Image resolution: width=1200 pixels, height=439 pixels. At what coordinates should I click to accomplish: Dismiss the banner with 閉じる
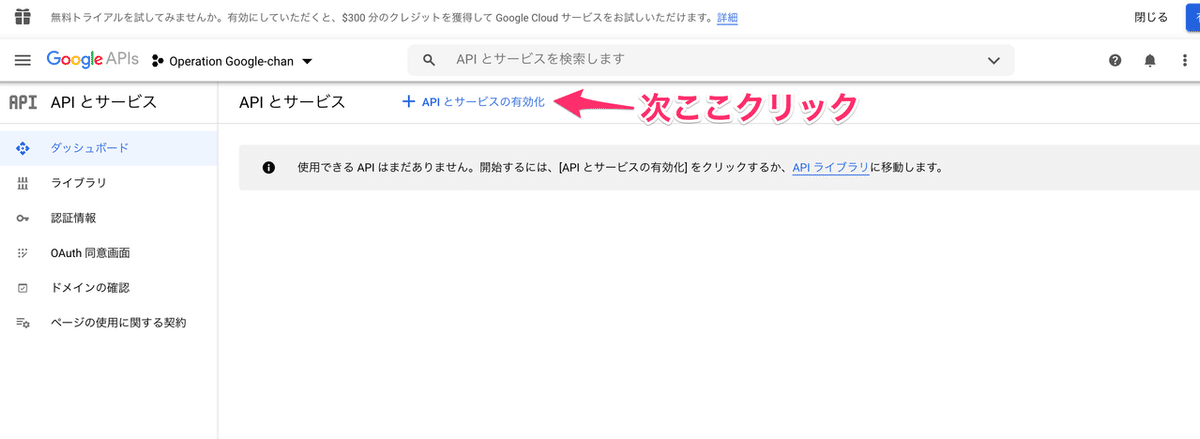click(1150, 18)
